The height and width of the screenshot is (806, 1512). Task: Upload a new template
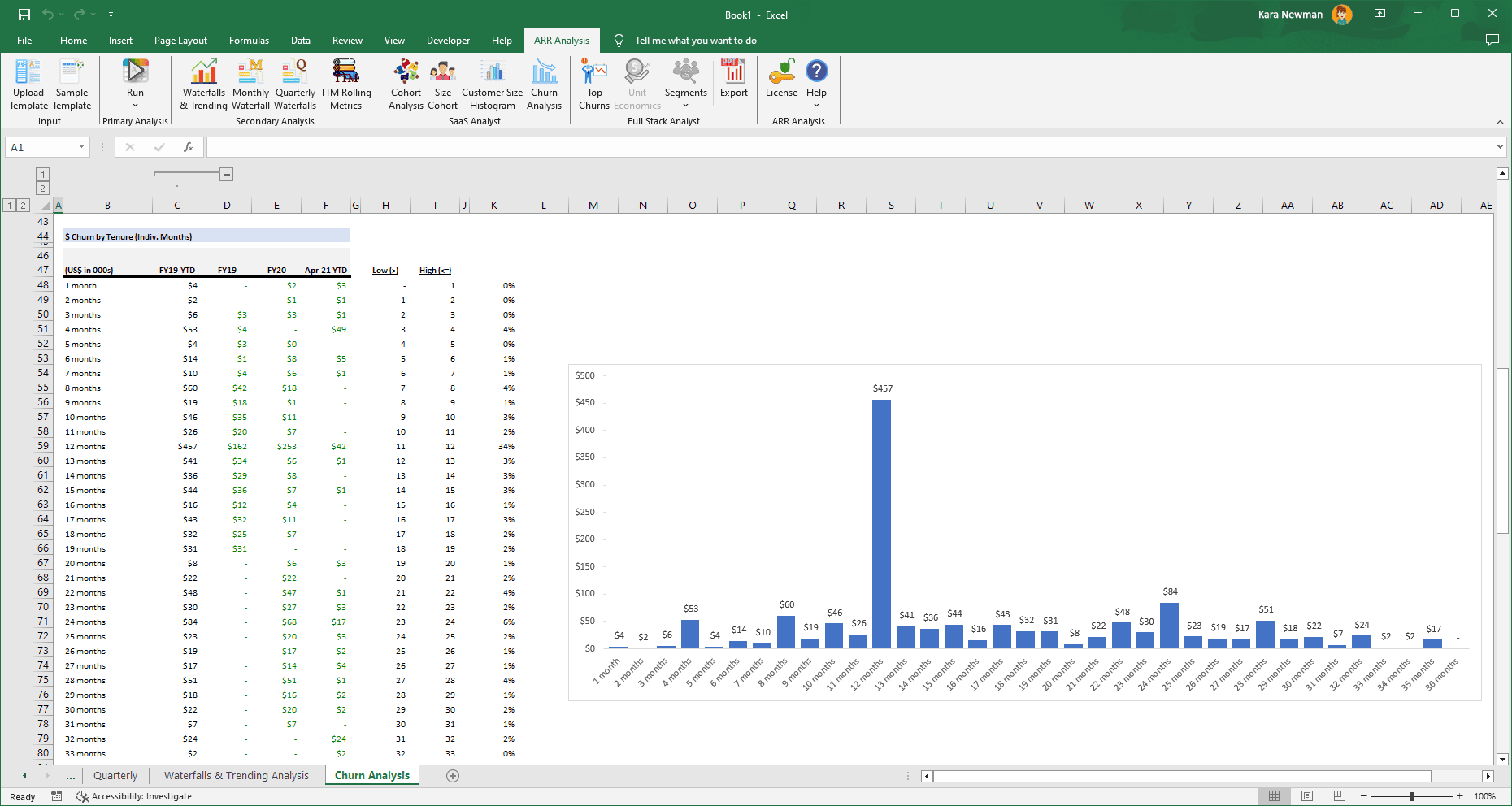tap(28, 84)
